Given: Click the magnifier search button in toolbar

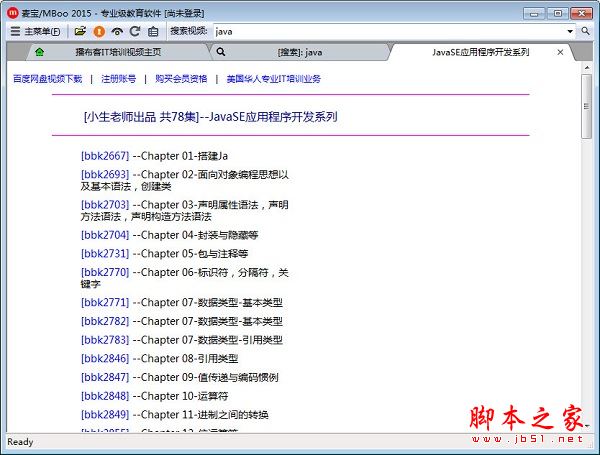Looking at the screenshot, I should [585, 31].
